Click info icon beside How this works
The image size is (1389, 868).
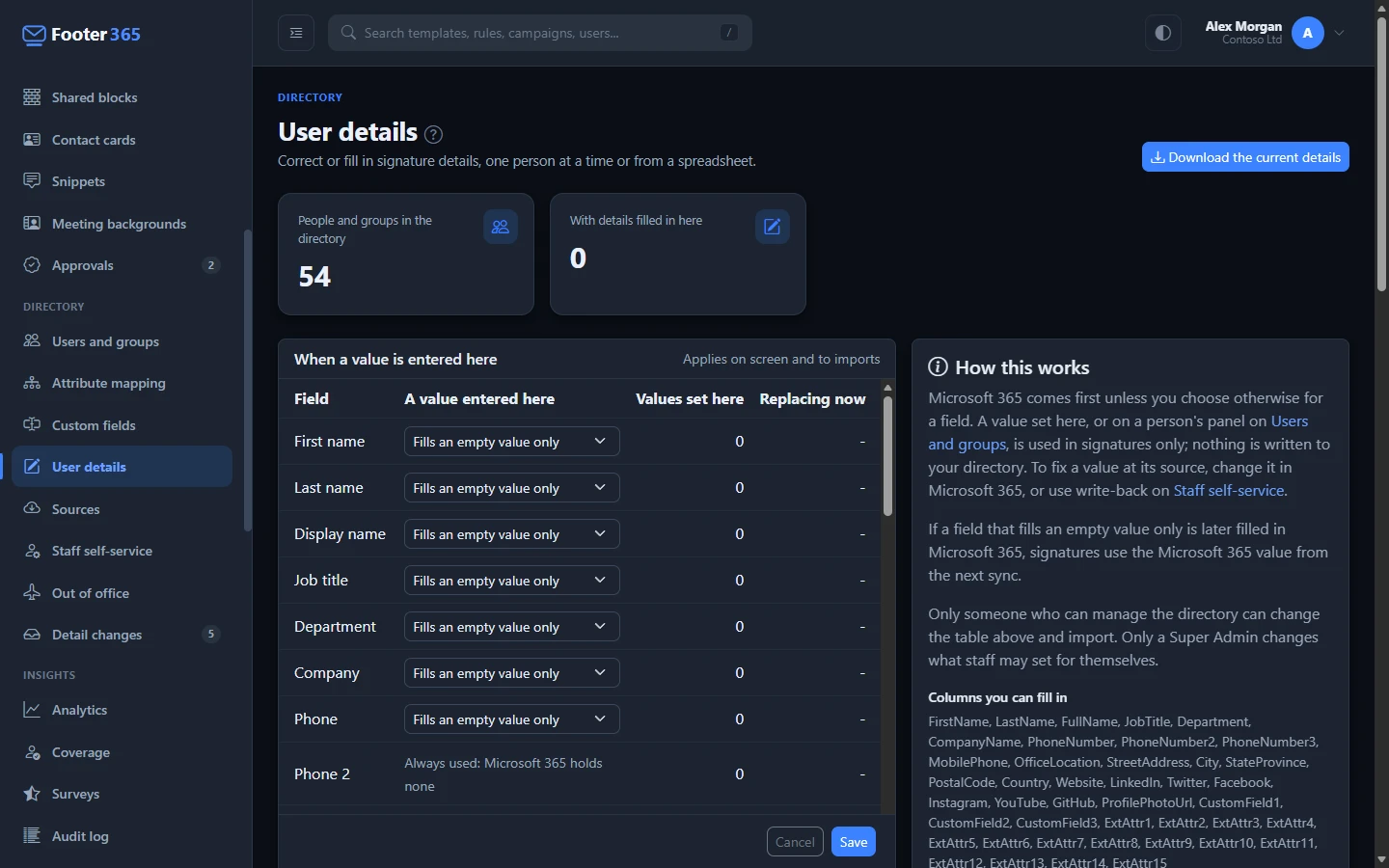tap(938, 367)
